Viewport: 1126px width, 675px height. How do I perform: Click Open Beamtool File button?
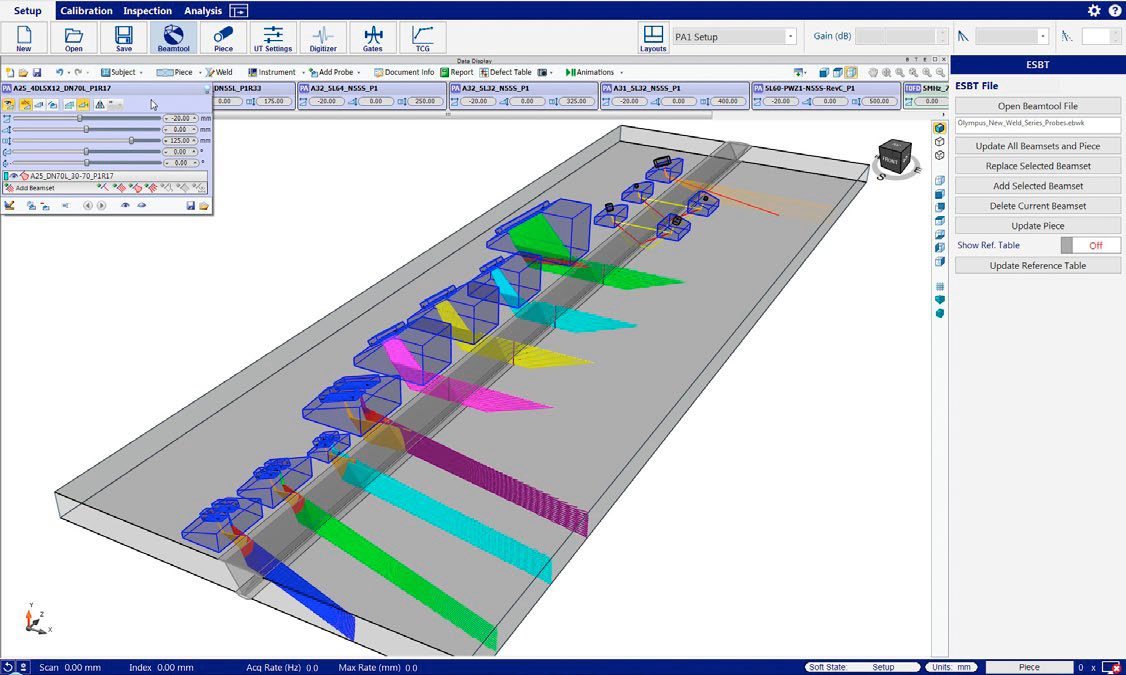point(1037,106)
